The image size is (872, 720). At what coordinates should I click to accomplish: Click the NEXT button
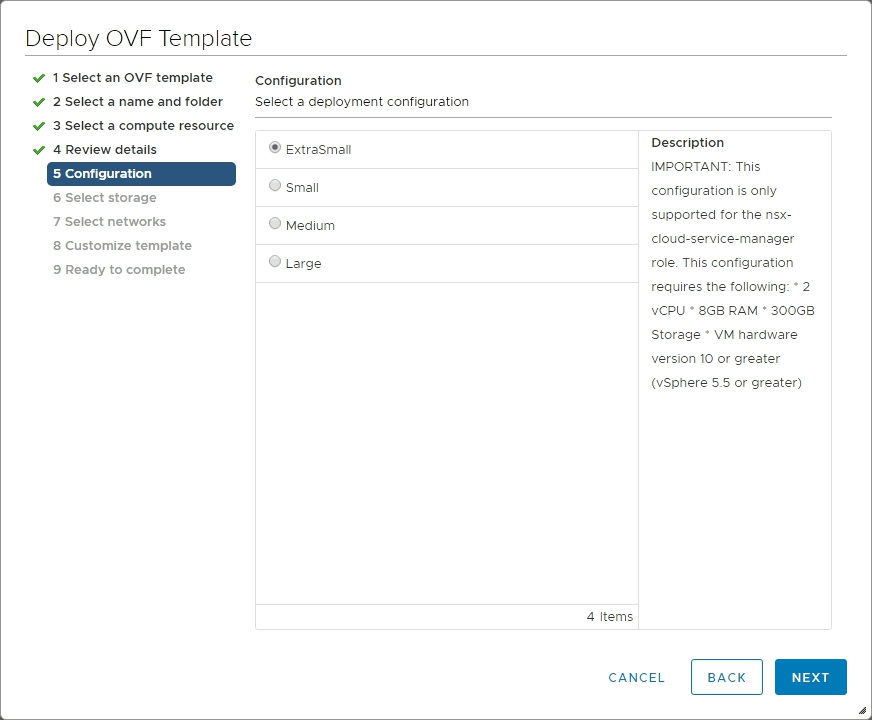point(810,677)
